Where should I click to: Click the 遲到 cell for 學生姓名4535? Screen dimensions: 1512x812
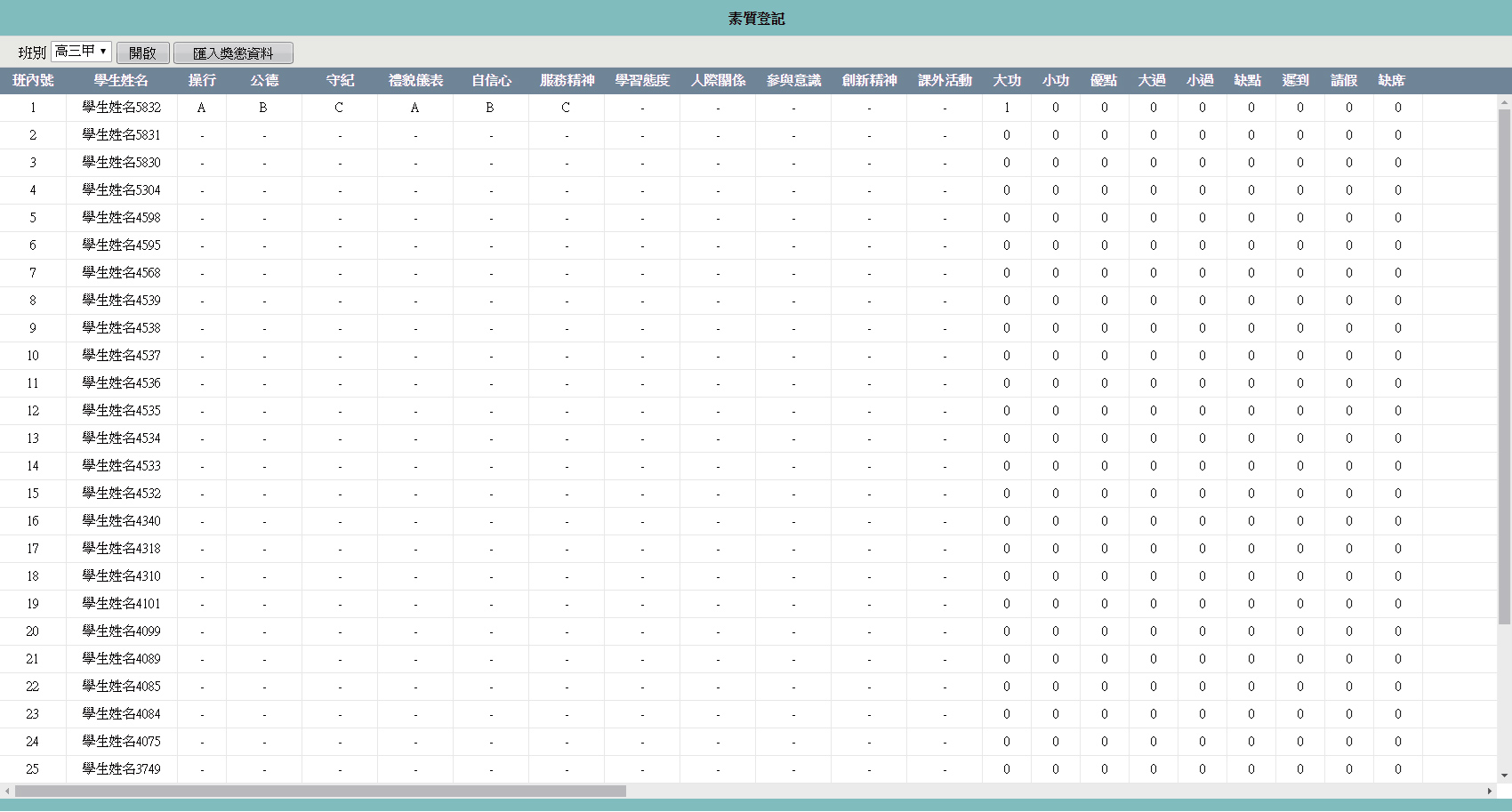point(1299,411)
